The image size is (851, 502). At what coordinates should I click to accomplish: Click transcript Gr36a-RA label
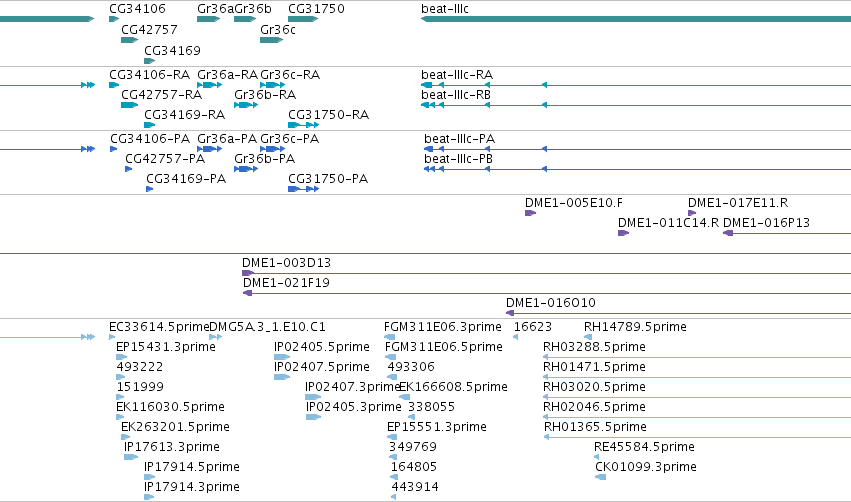pos(227,74)
